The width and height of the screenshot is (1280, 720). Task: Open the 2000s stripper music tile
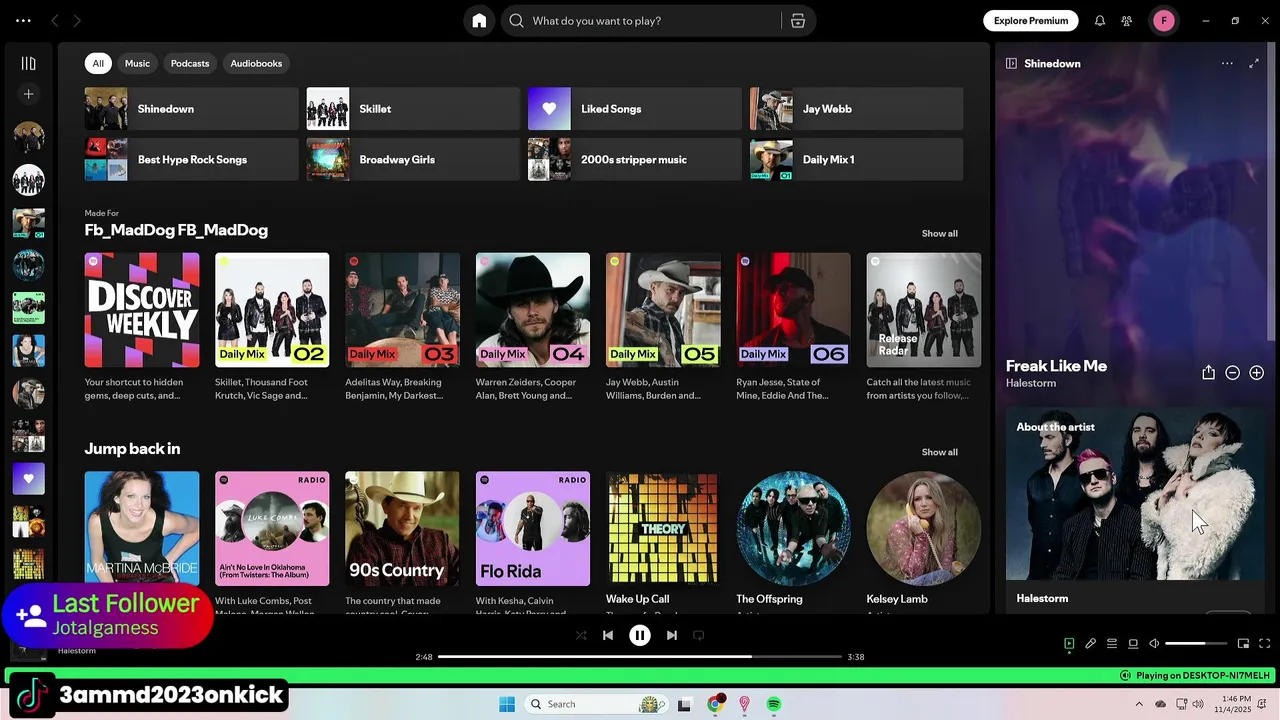coord(634,160)
